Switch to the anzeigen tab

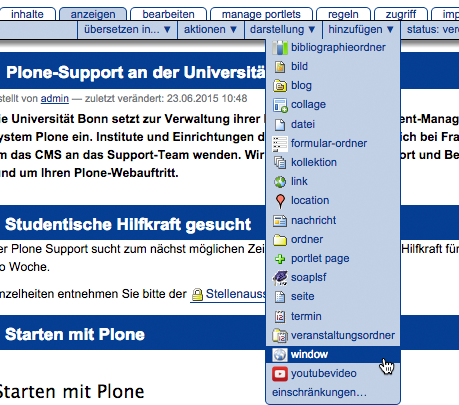click(93, 14)
